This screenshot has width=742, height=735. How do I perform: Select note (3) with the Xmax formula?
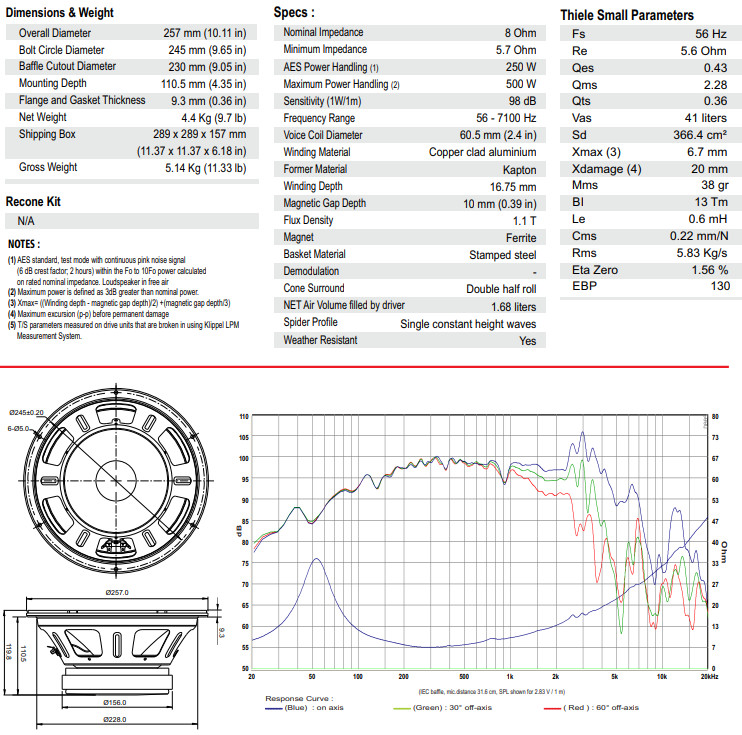[119, 303]
